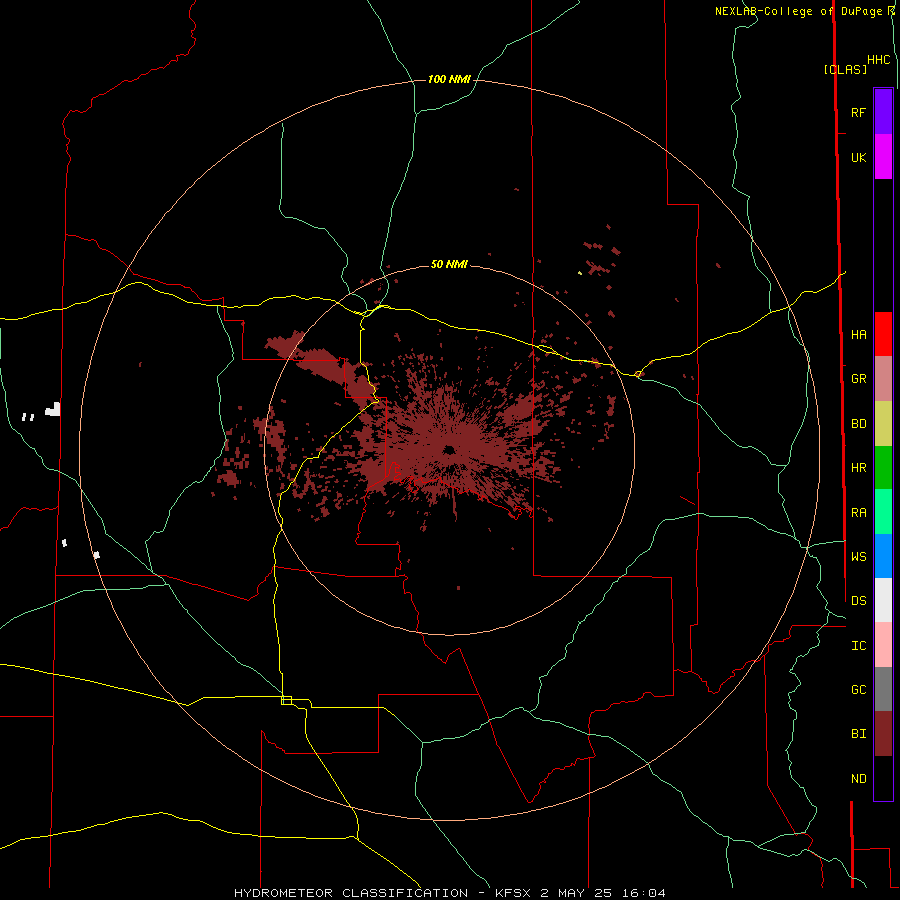Screen dimensions: 900x900
Task: Select the GR pink legend swatch
Action: point(883,379)
